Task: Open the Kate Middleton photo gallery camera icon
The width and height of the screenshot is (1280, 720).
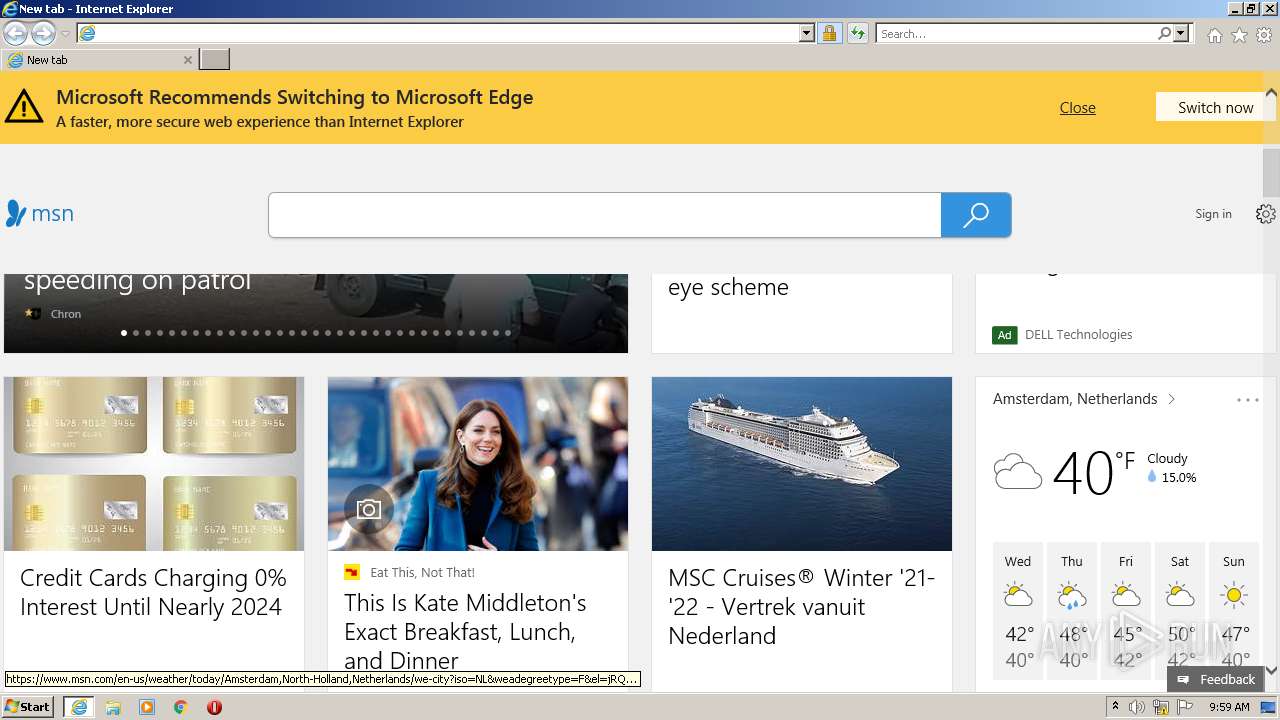Action: (368, 510)
